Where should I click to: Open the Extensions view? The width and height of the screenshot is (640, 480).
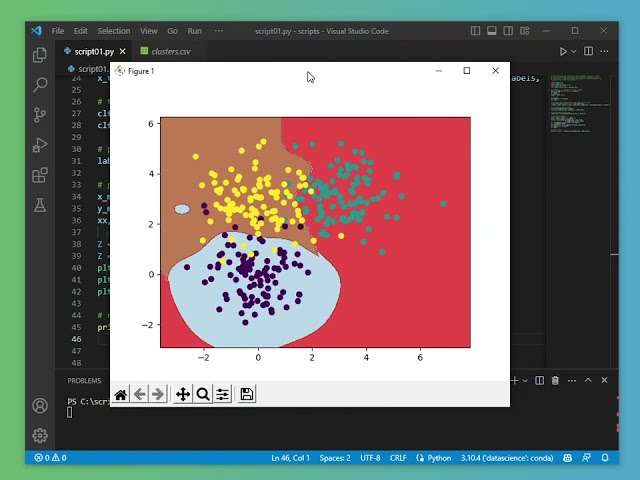[40, 176]
